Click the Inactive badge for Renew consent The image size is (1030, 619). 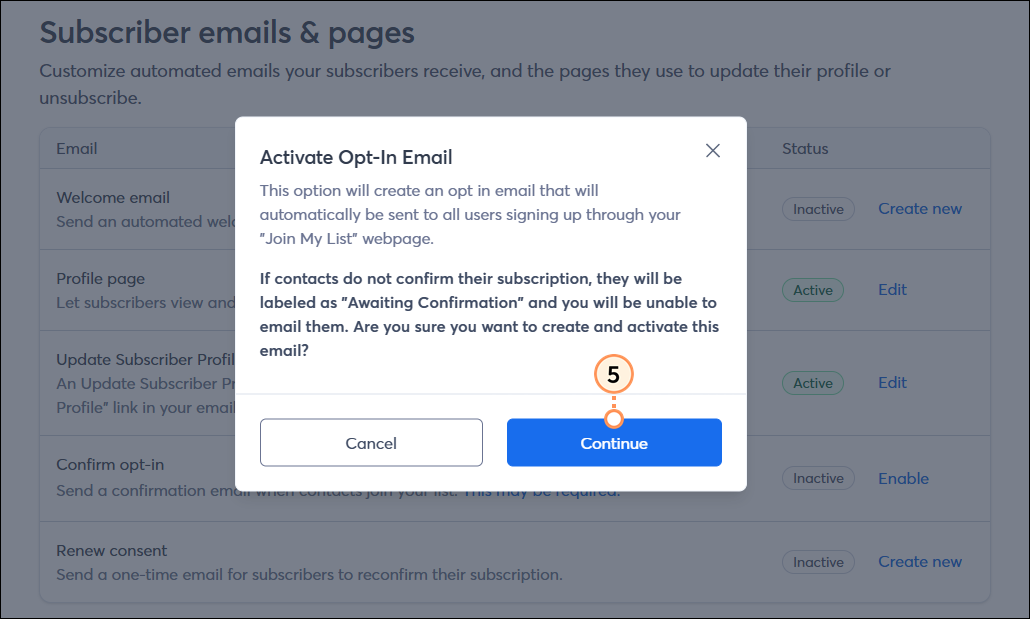(x=818, y=562)
